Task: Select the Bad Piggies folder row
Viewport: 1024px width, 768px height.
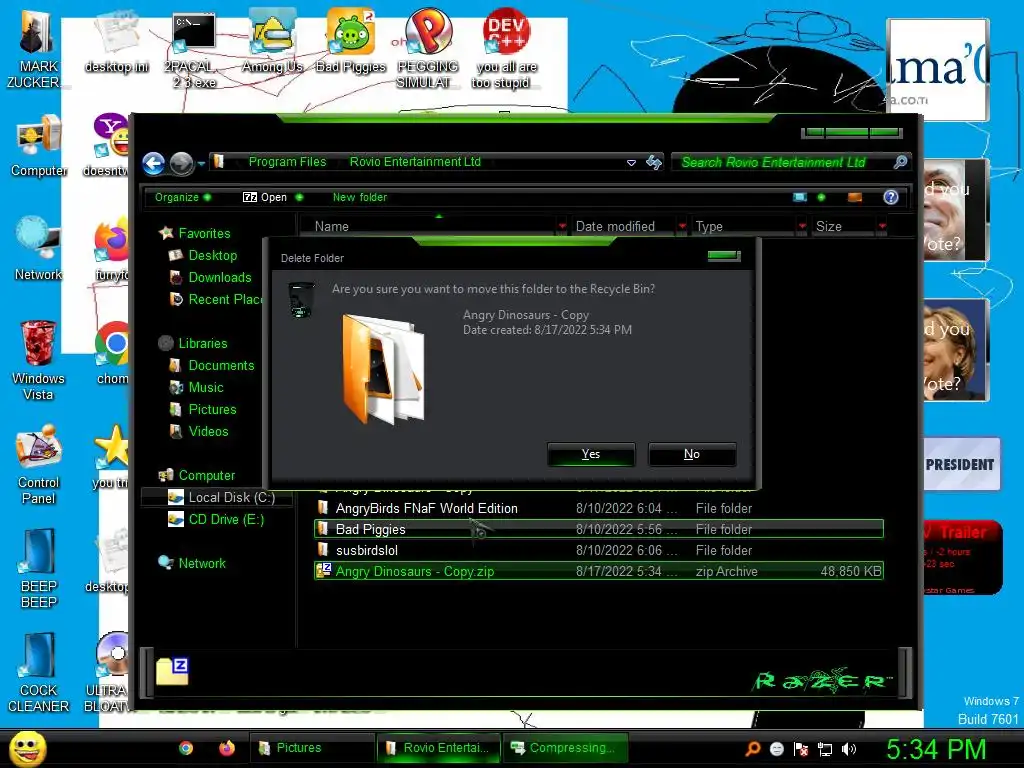Action: [x=599, y=529]
